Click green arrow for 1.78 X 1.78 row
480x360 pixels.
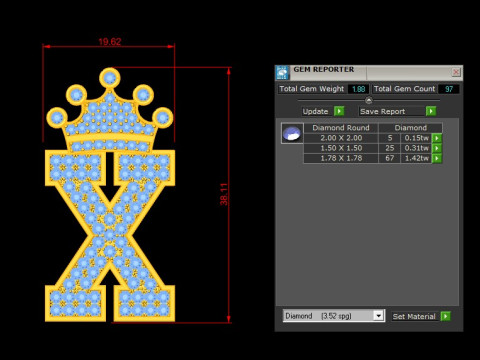pyautogui.click(x=437, y=158)
